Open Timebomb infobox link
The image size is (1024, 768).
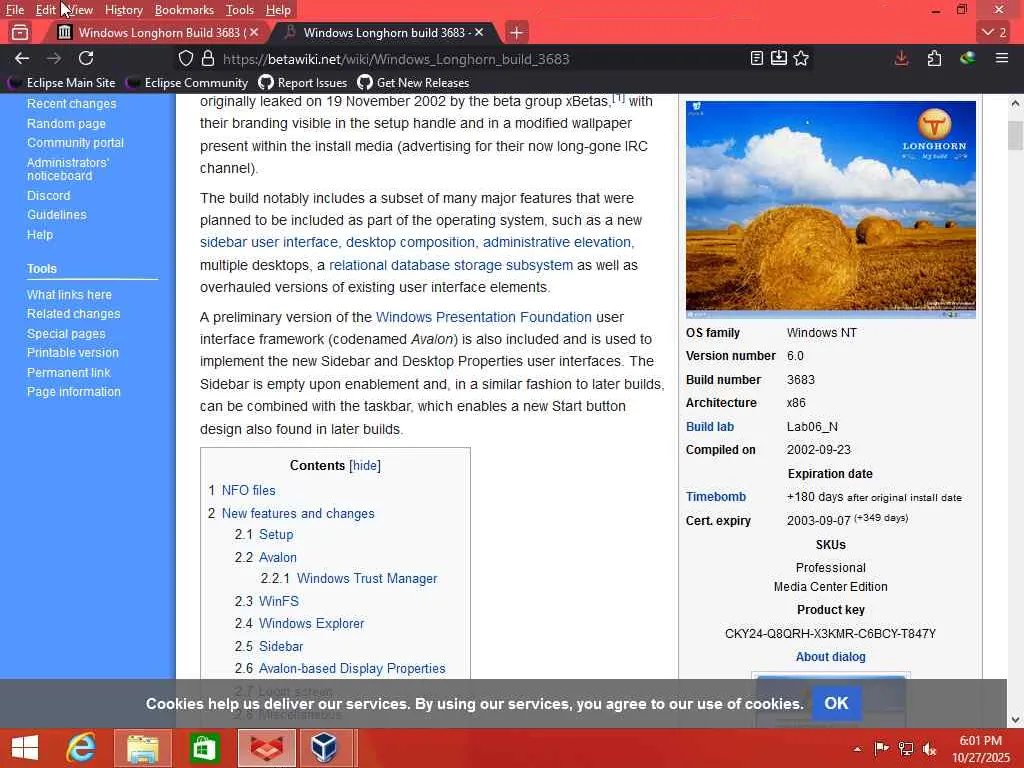tap(715, 496)
